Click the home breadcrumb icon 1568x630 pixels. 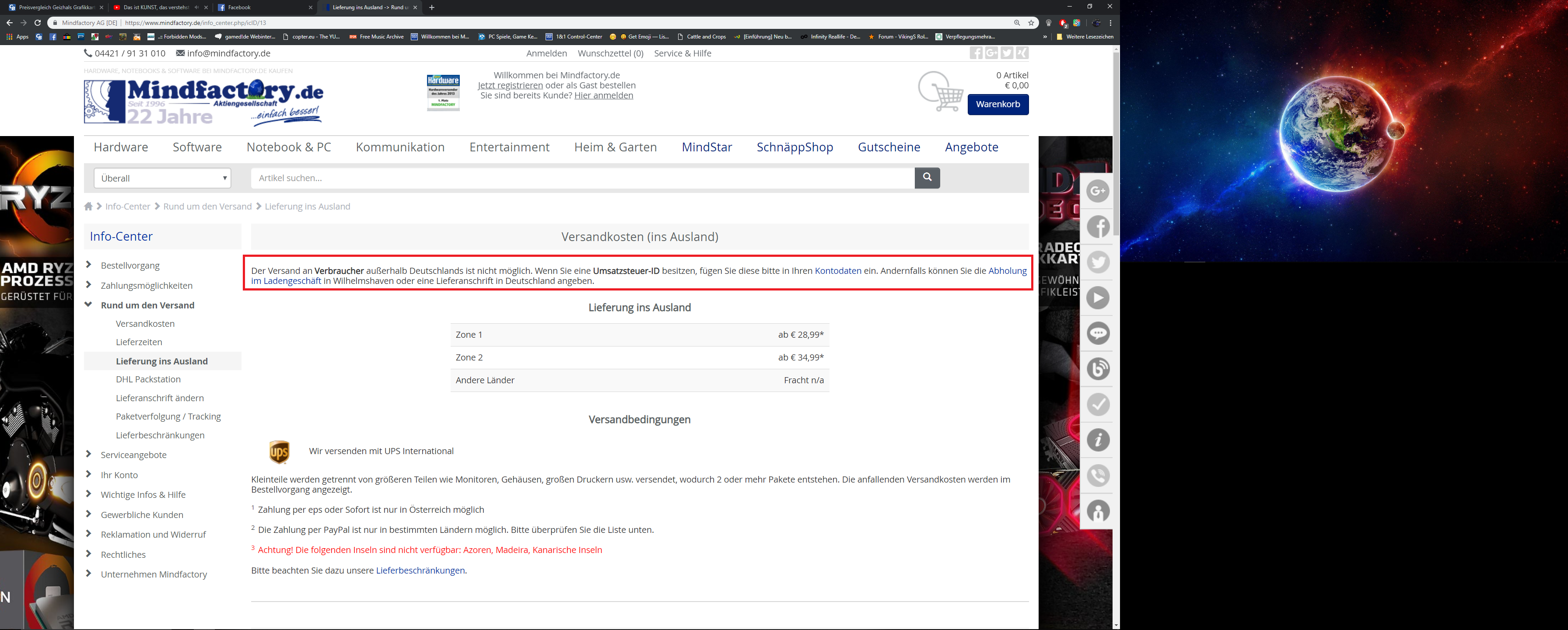(x=89, y=206)
